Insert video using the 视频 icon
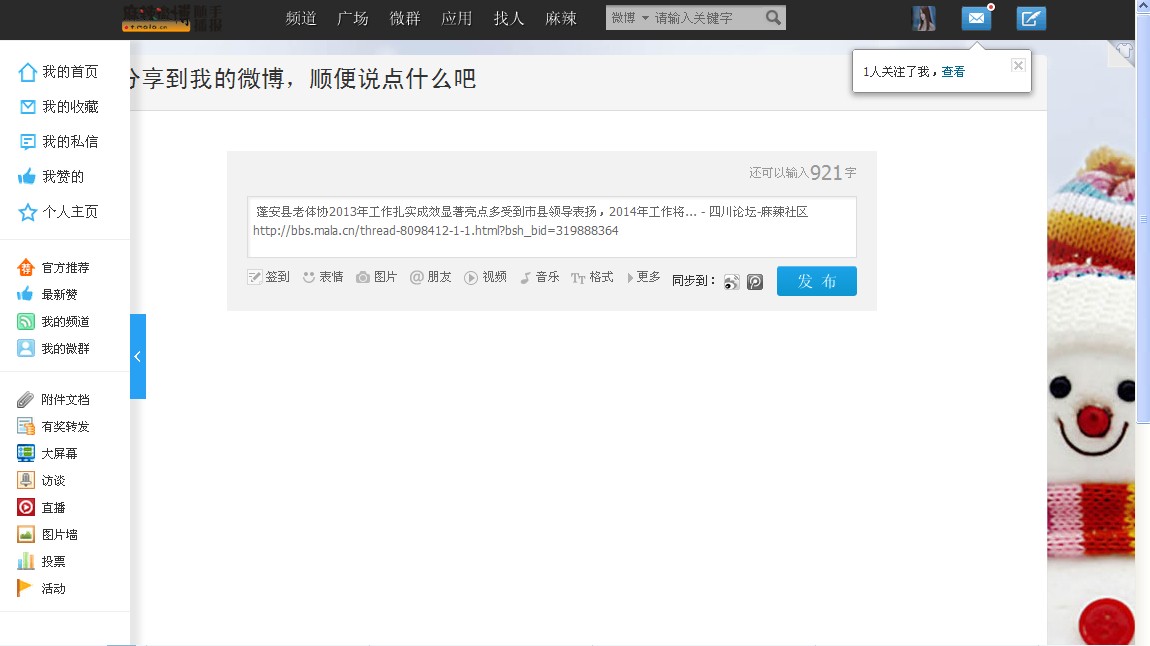This screenshot has width=1150, height=646. point(471,277)
